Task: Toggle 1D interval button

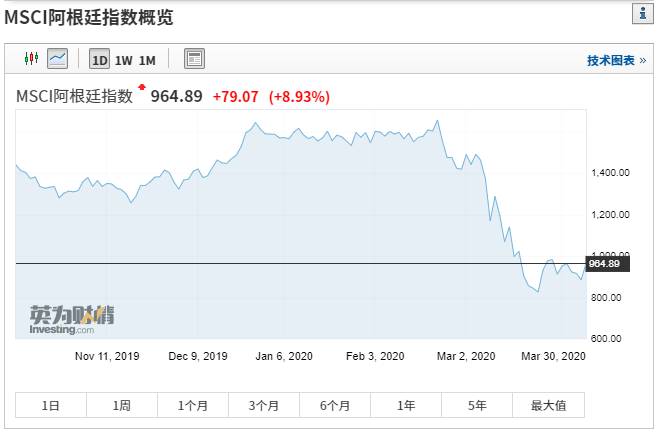Action: click(100, 60)
